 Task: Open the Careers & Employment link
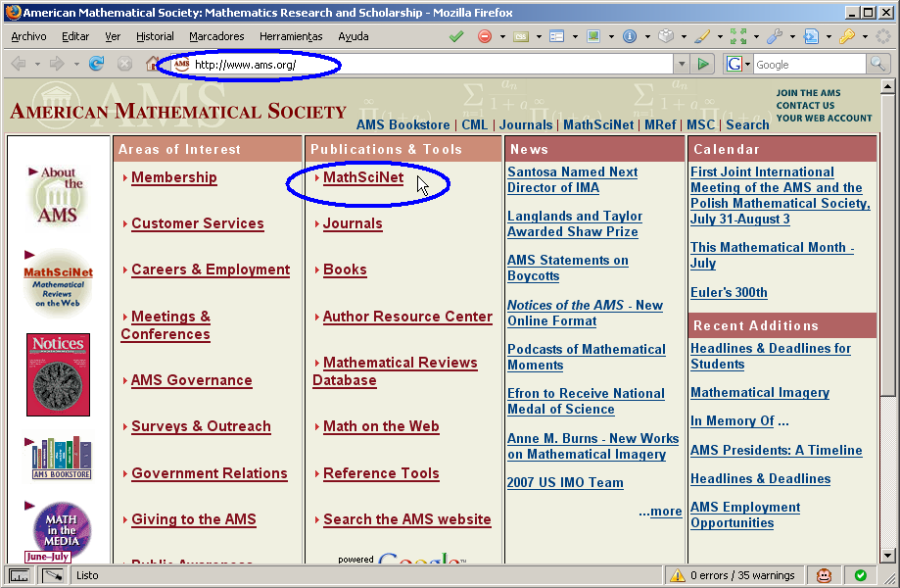(x=210, y=270)
